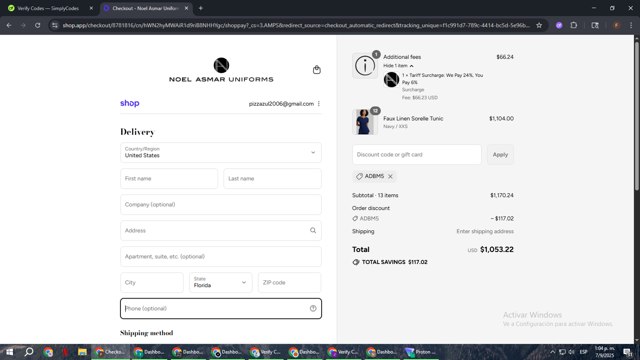Focus the Address field
The height and width of the screenshot is (360, 640).
pyautogui.click(x=221, y=231)
